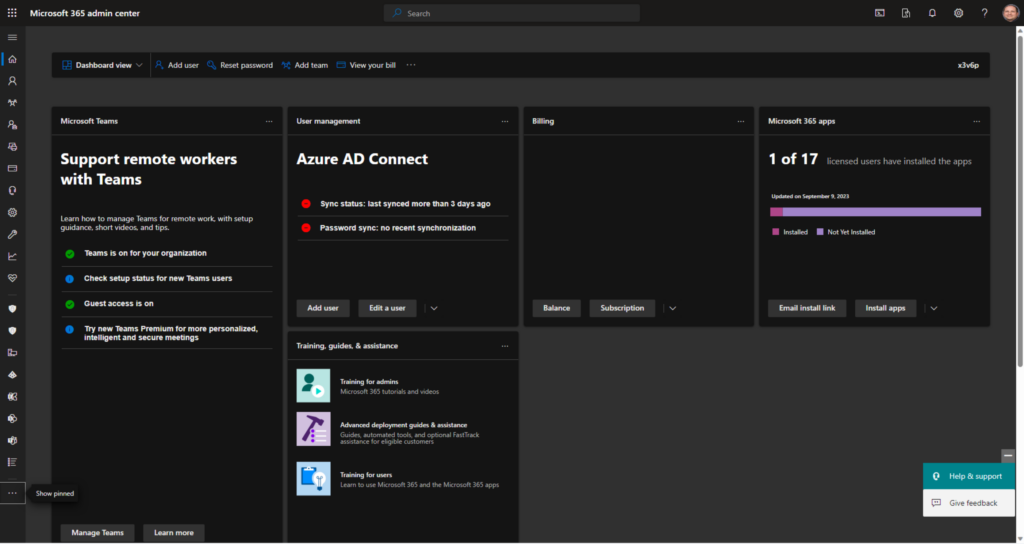Click the Balance button
Screen dimensions: 1024x544
[556, 308]
